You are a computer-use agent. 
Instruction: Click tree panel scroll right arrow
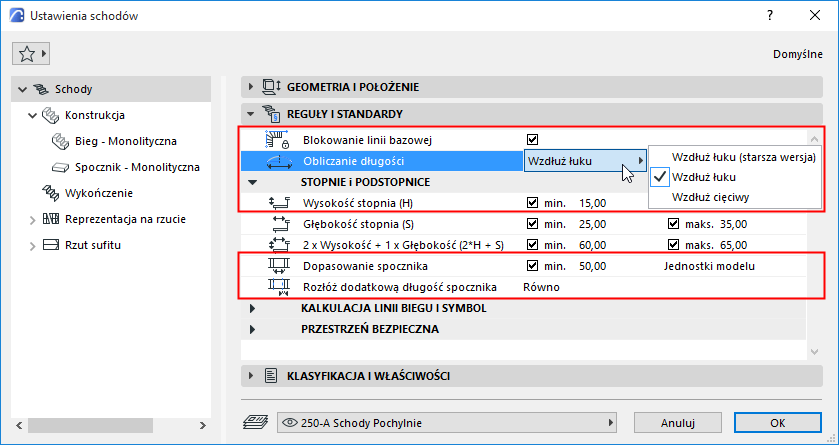[202, 425]
